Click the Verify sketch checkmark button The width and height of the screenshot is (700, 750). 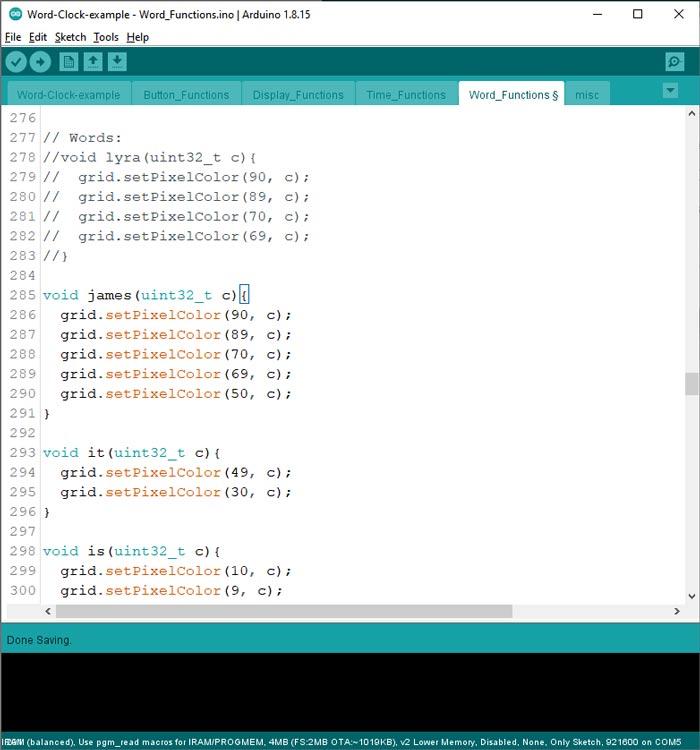pyautogui.click(x=16, y=62)
